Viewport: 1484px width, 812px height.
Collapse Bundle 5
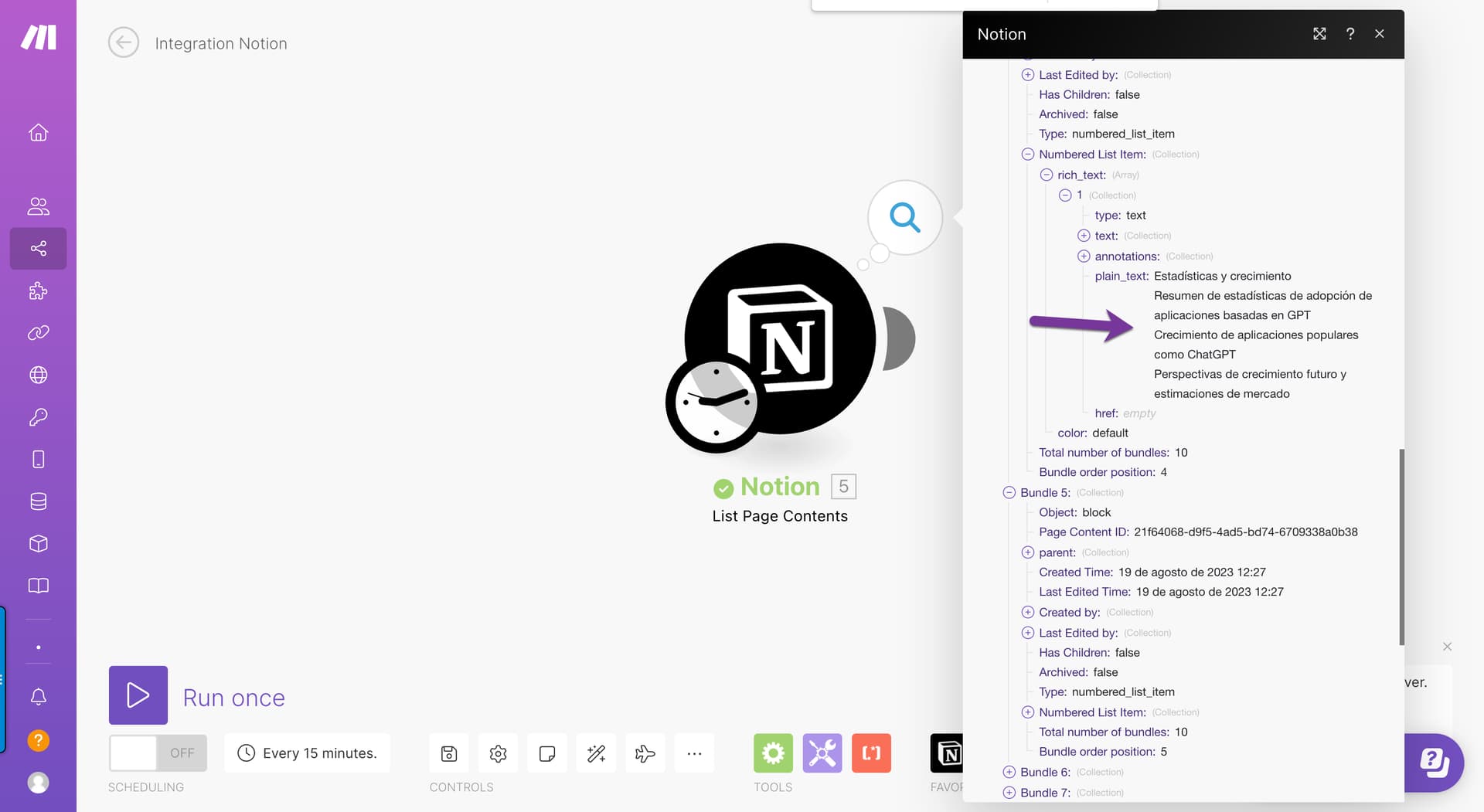click(x=1009, y=493)
